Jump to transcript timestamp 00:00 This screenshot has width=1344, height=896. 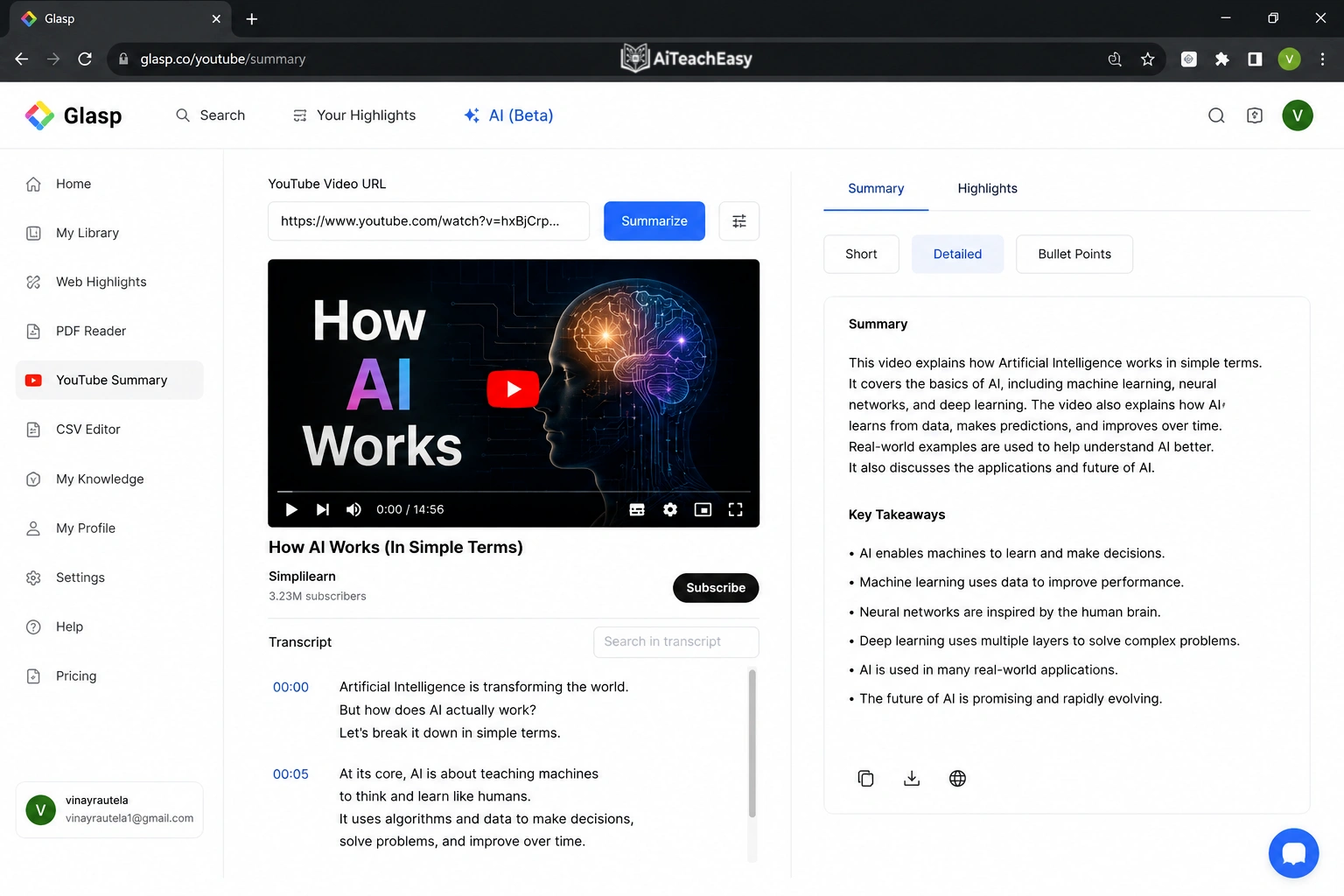click(x=290, y=687)
